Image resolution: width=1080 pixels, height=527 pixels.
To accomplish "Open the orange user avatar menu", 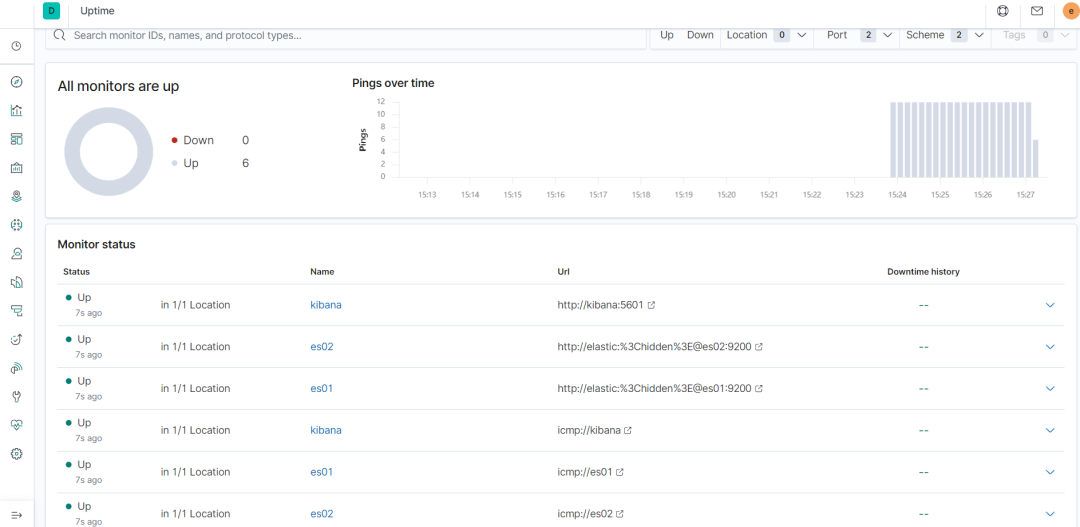I will (x=1071, y=11).
